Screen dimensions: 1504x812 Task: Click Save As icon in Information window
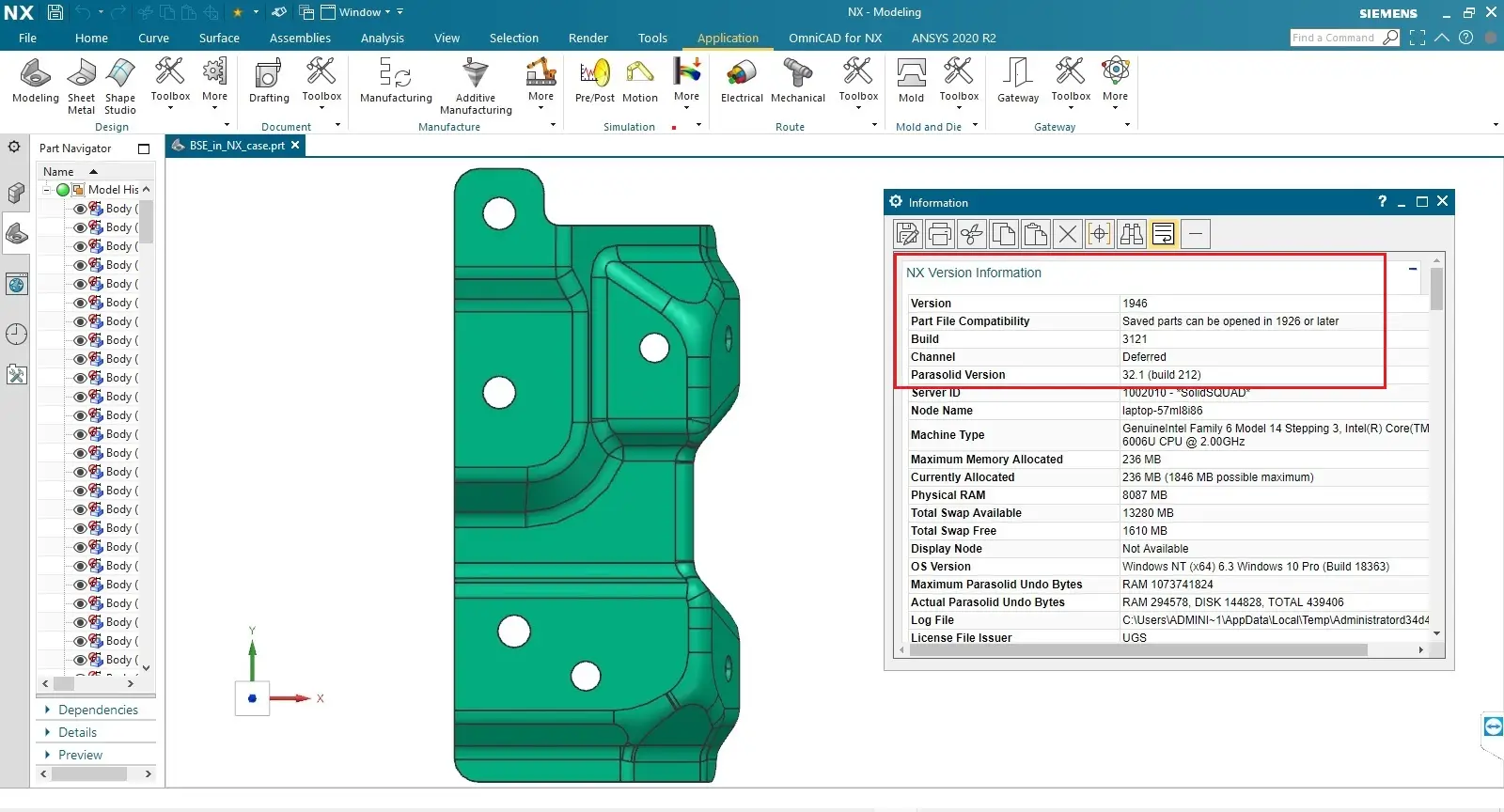[x=907, y=234]
